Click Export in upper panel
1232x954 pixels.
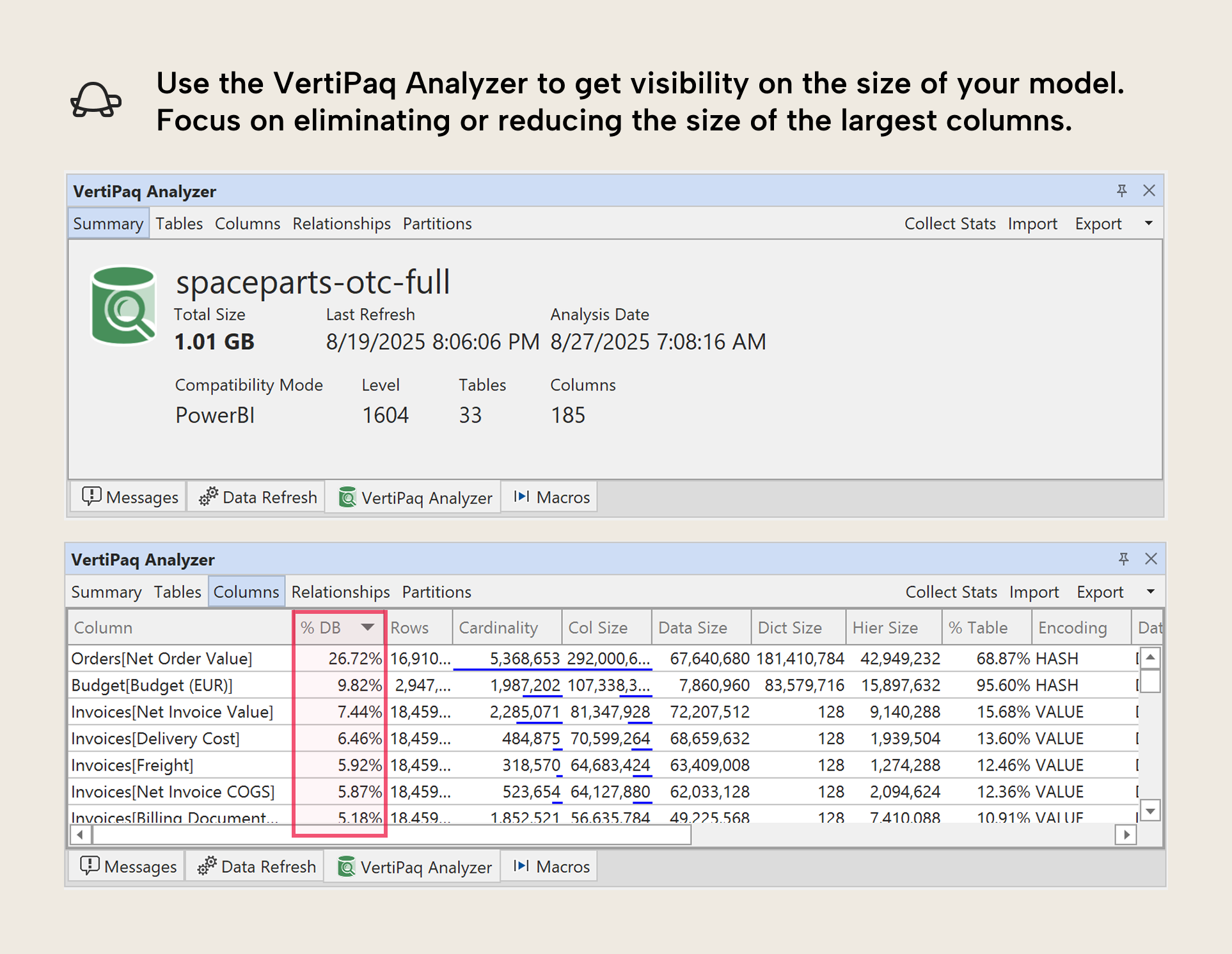tap(1098, 224)
